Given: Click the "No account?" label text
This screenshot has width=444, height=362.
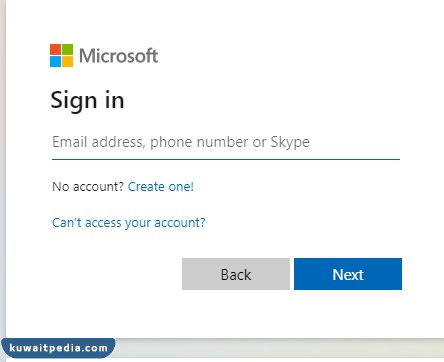Looking at the screenshot, I should tap(88, 187).
